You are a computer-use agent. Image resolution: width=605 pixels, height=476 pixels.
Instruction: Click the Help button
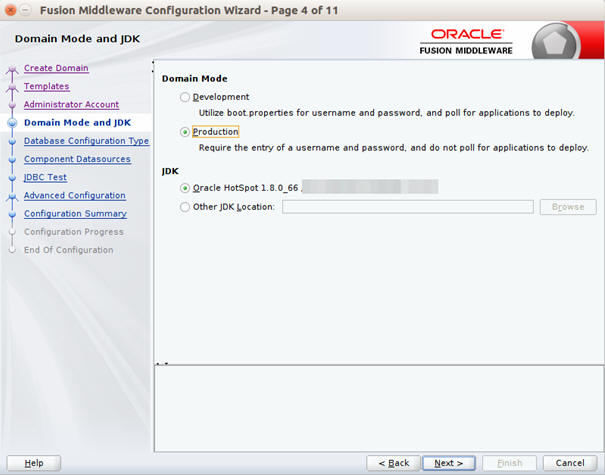[34, 463]
